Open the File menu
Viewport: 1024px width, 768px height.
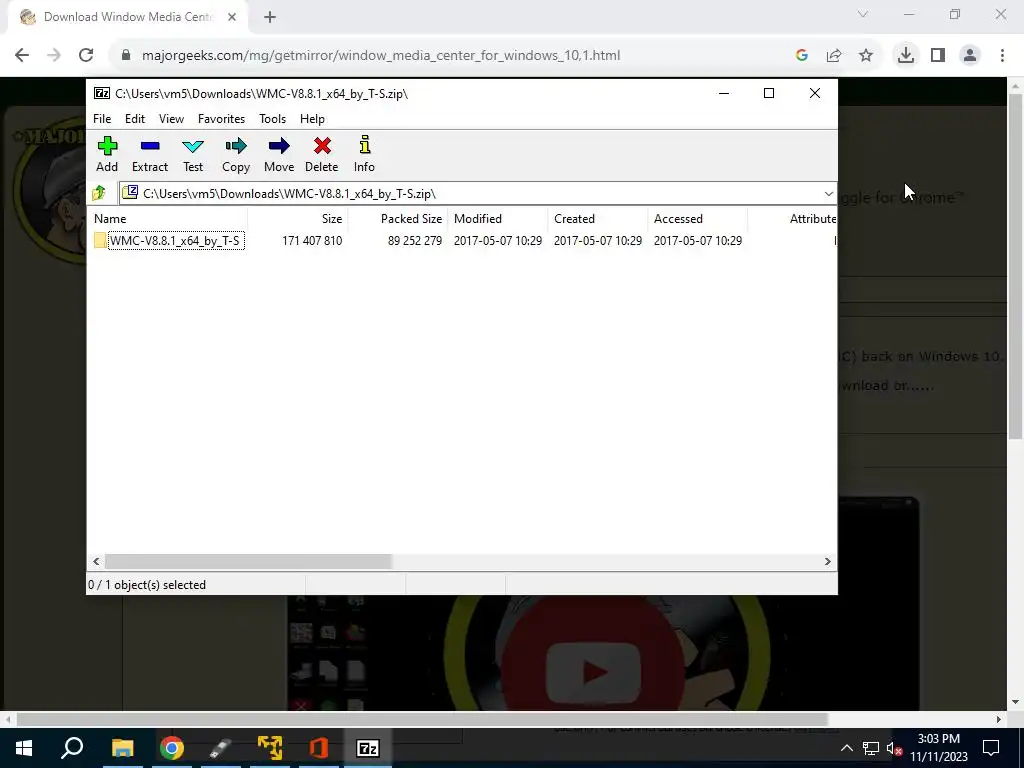coord(102,119)
